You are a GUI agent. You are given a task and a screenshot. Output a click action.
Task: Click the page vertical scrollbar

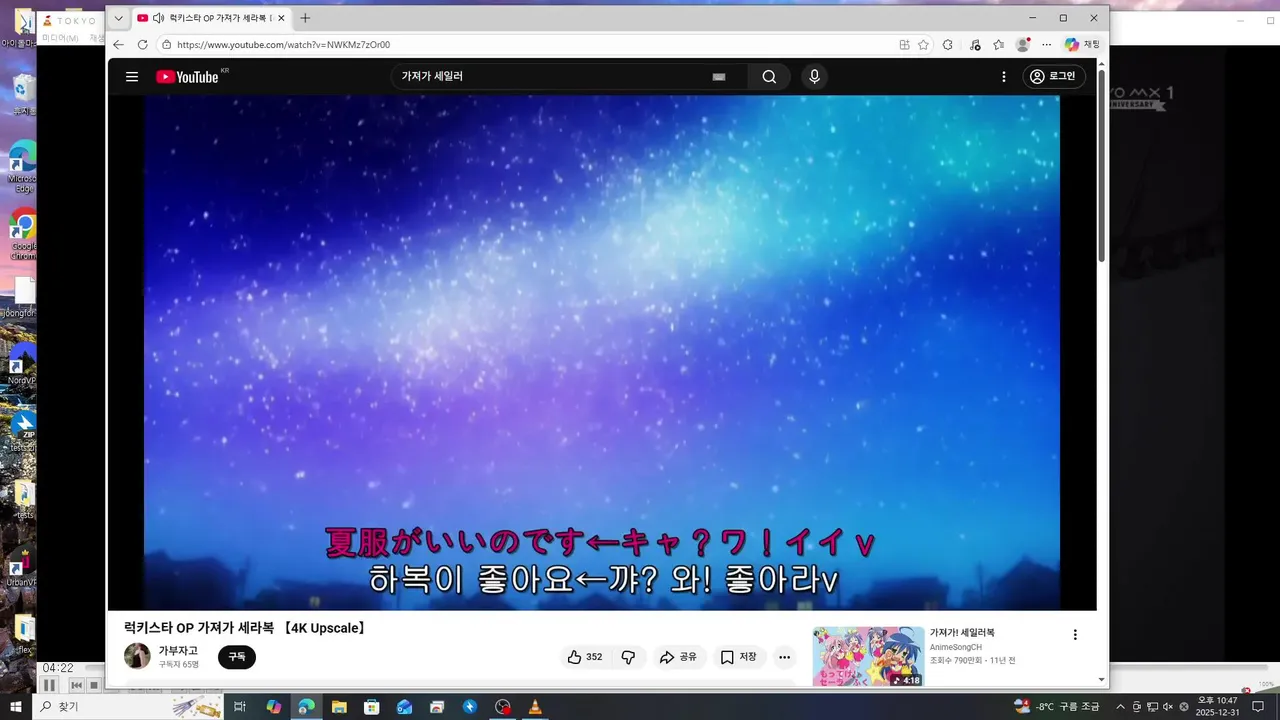point(1102,165)
